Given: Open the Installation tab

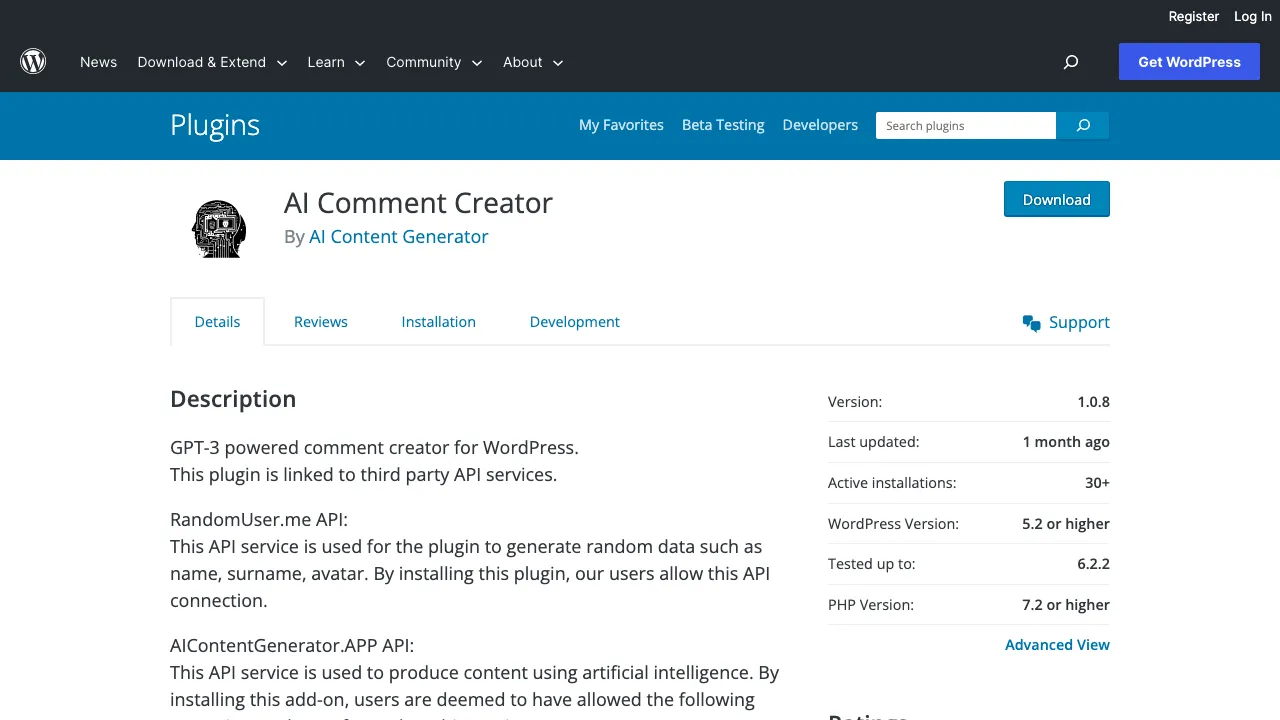Looking at the screenshot, I should coord(438,321).
